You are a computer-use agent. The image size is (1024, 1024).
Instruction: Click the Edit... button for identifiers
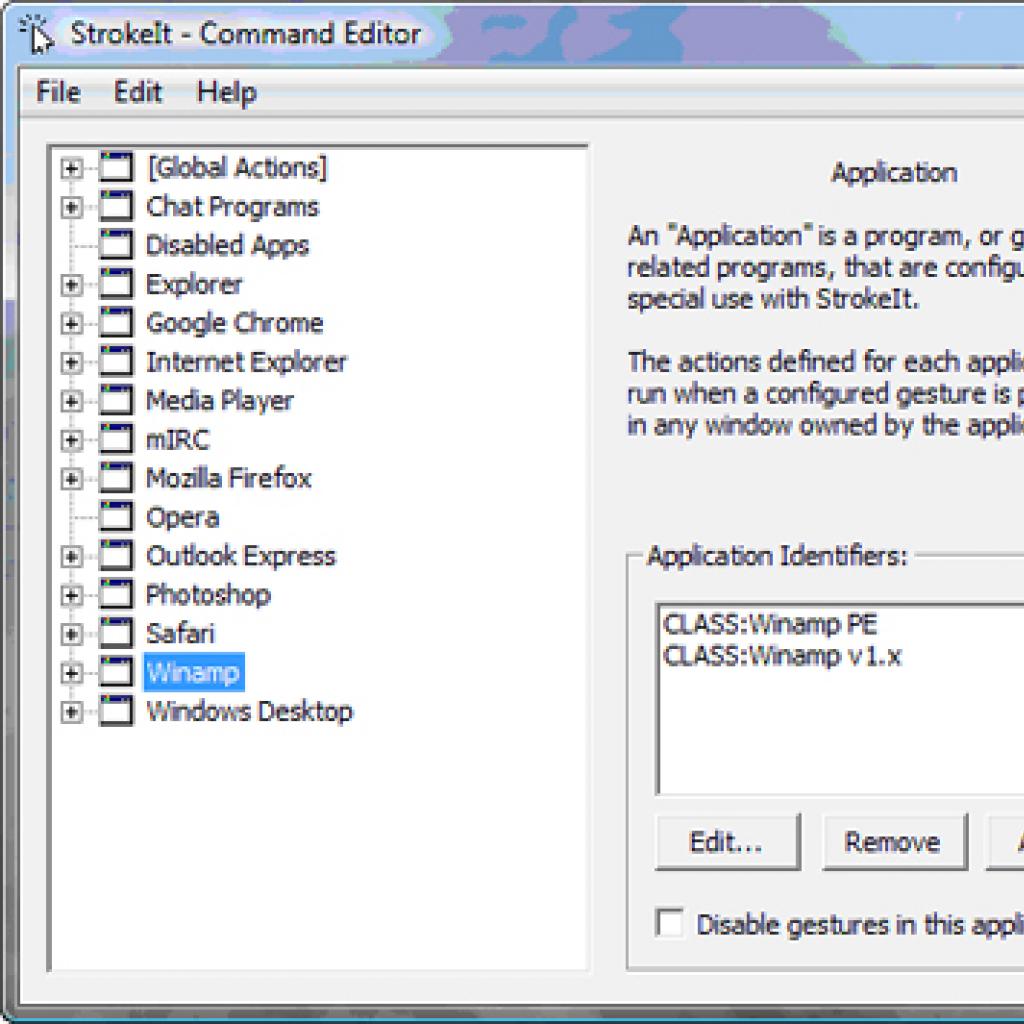point(728,842)
